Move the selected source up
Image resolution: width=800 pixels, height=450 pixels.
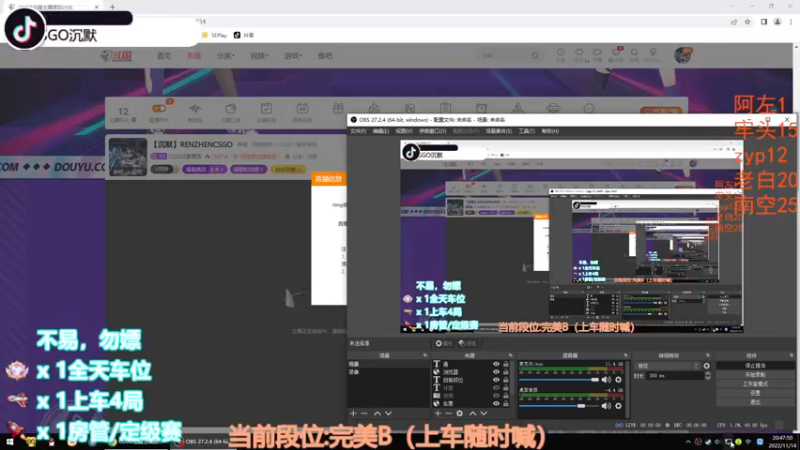(472, 413)
